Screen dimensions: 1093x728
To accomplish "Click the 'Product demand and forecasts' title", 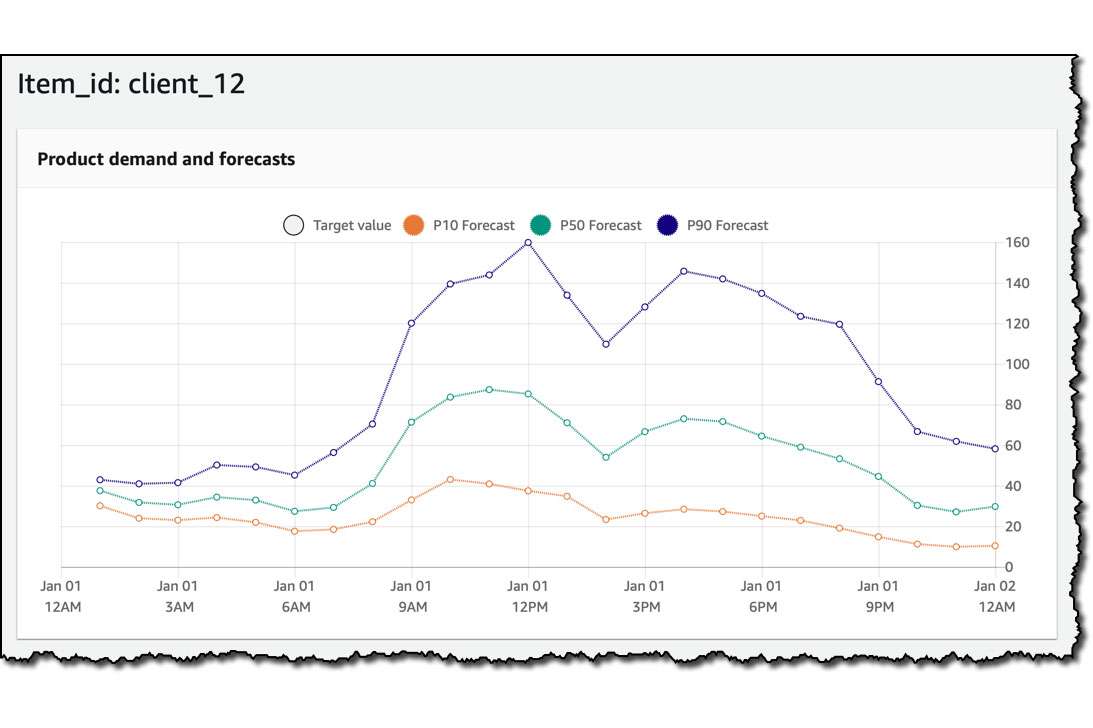I will pyautogui.click(x=166, y=159).
